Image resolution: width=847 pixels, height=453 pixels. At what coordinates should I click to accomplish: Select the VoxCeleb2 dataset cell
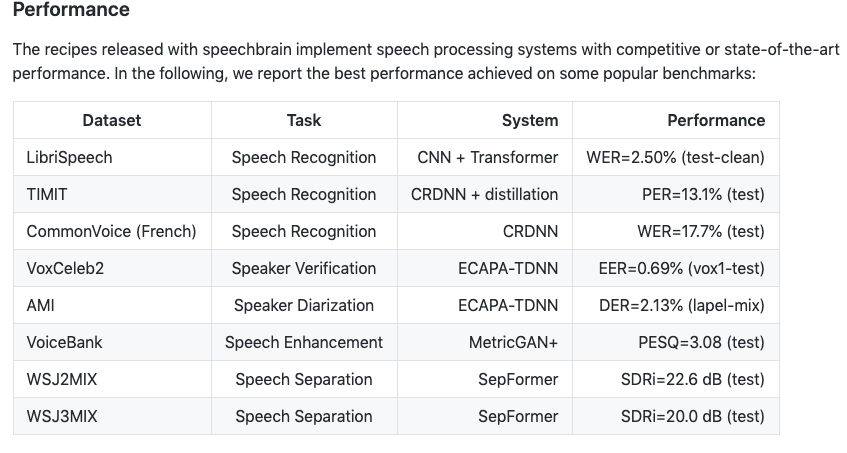pyautogui.click(x=62, y=268)
